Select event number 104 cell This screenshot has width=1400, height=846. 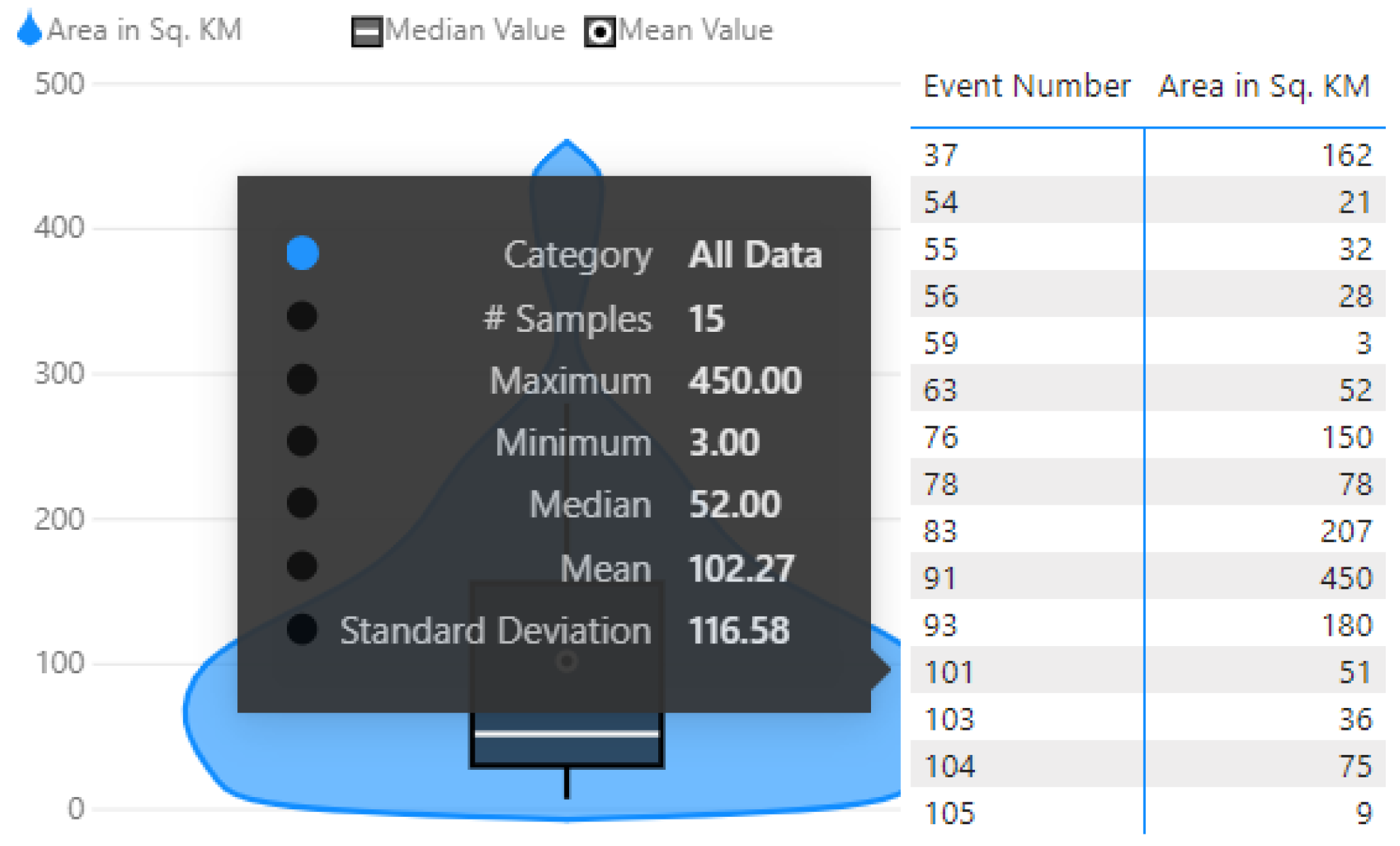coord(949,766)
